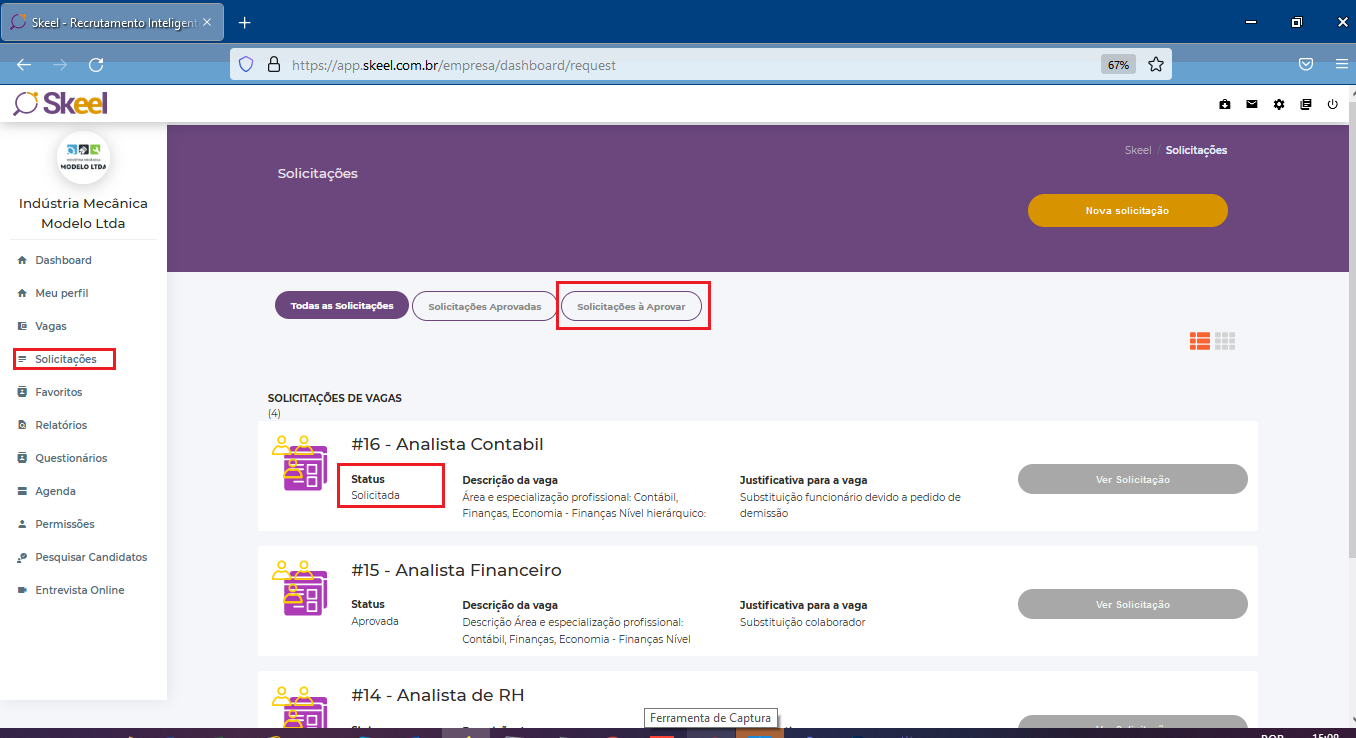This screenshot has height=738, width=1356.
Task: View solicitation #16 Analista Contabil
Action: click(1132, 479)
